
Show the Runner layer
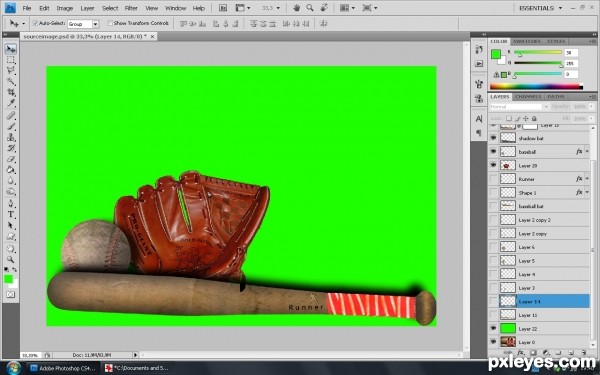[494, 179]
